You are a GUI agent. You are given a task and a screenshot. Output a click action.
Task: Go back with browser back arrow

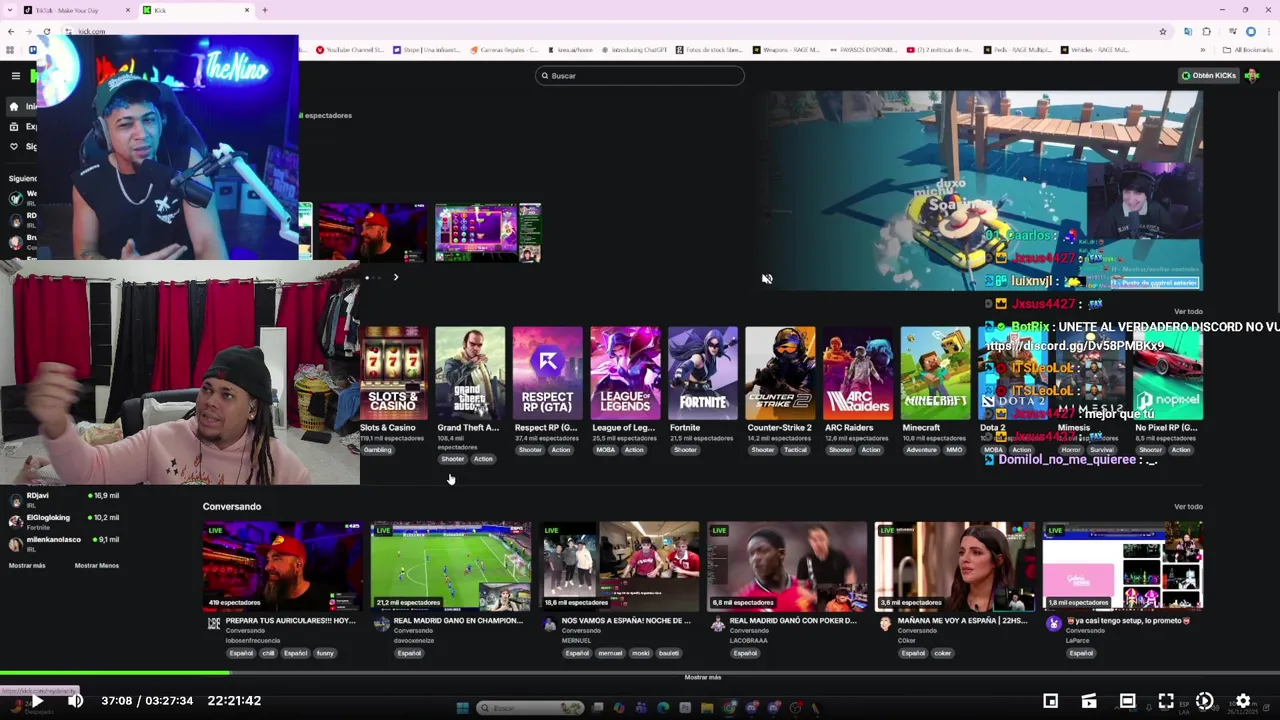11,31
